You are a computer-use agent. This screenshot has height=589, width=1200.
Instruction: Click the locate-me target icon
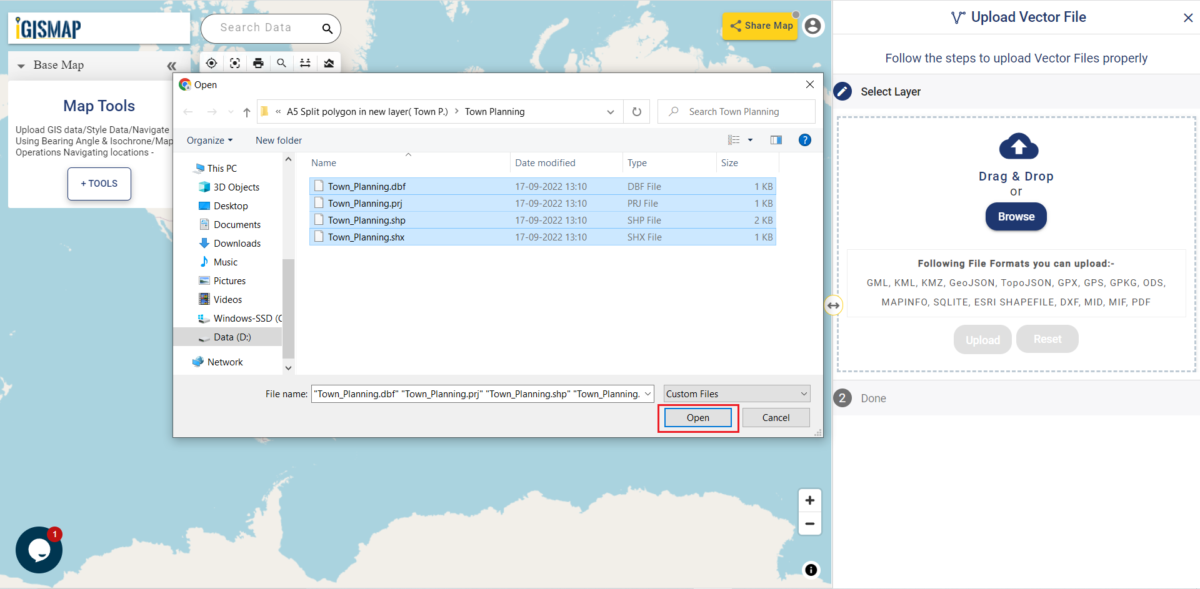click(x=212, y=63)
